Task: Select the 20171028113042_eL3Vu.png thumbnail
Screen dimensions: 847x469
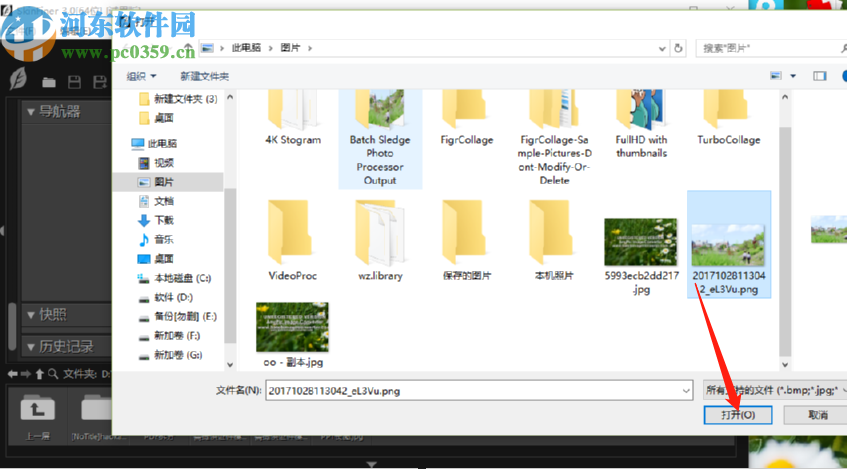Action: (729, 244)
